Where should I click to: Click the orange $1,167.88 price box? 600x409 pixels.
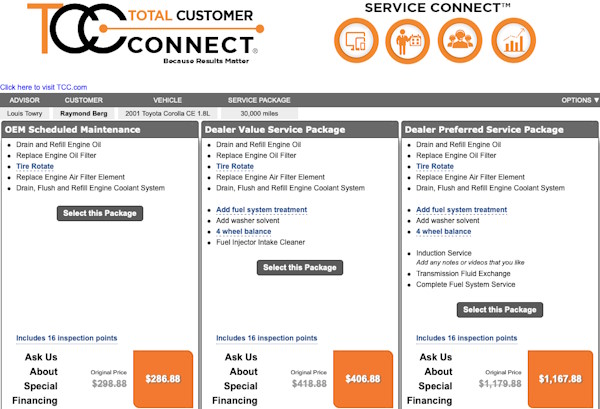click(560, 379)
